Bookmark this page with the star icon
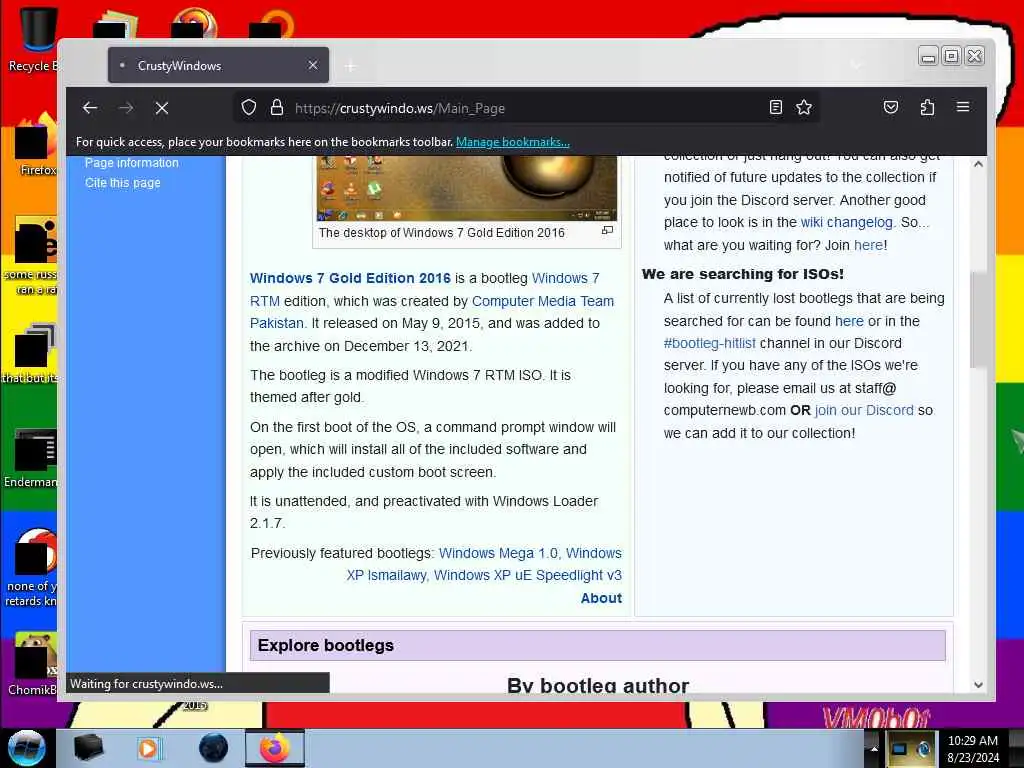The image size is (1024, 768). 804,107
